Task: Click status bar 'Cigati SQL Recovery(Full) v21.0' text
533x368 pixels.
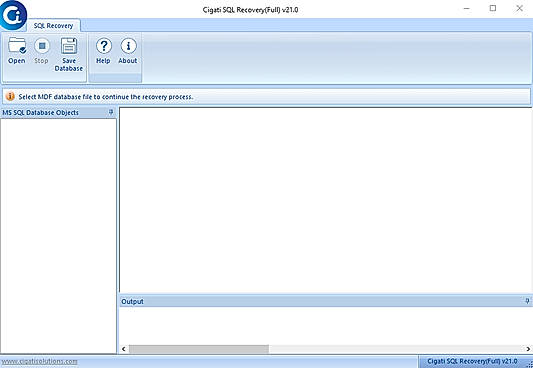Action: click(472, 361)
